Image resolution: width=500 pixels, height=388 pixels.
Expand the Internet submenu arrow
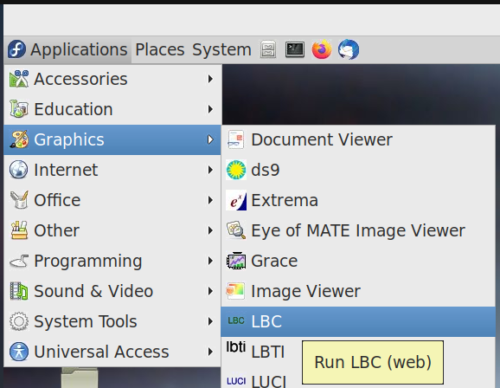click(210, 170)
